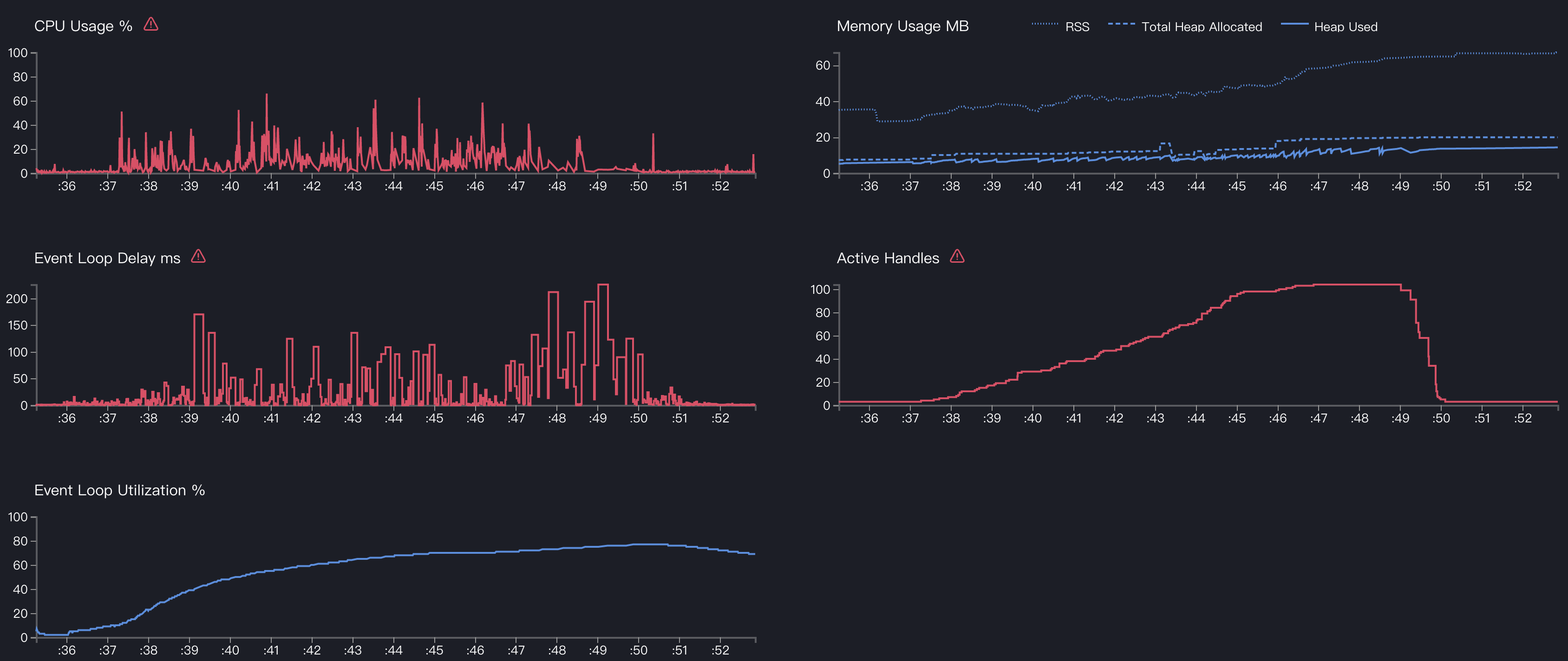
Task: Toggle the Total Heap Allocated legend label
Action: [1202, 27]
